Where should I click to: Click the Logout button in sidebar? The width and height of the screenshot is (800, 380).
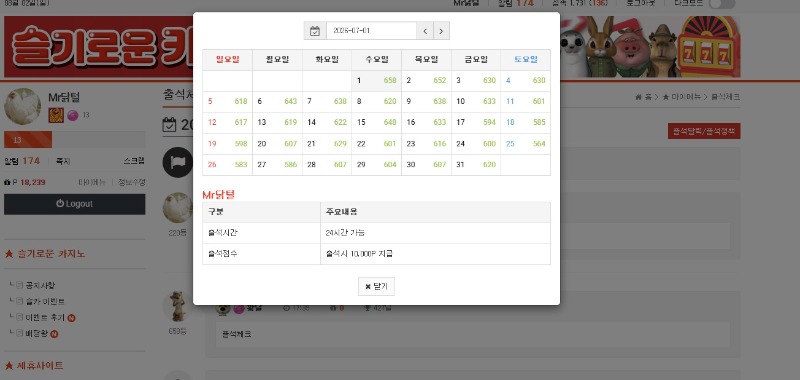(x=74, y=204)
